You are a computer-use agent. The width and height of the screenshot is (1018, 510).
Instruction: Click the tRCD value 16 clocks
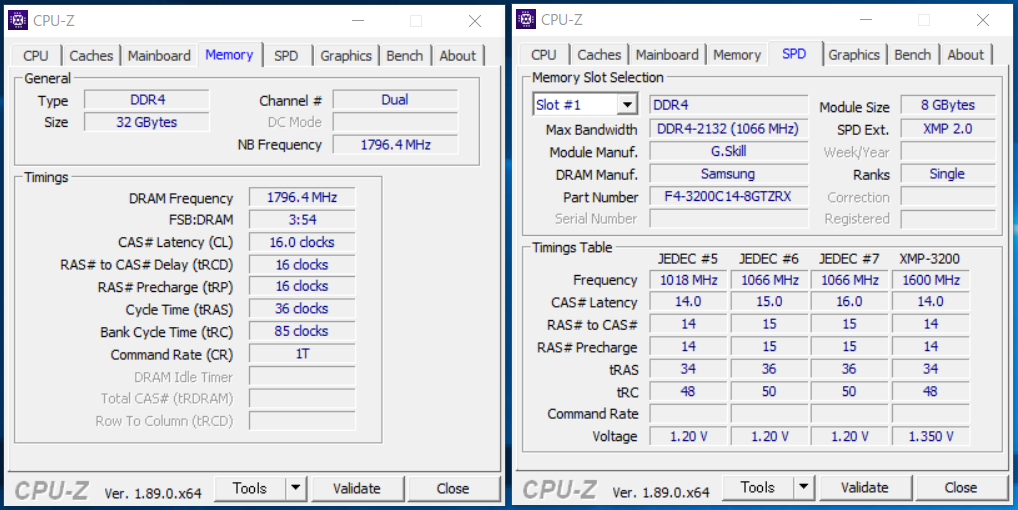click(x=302, y=265)
